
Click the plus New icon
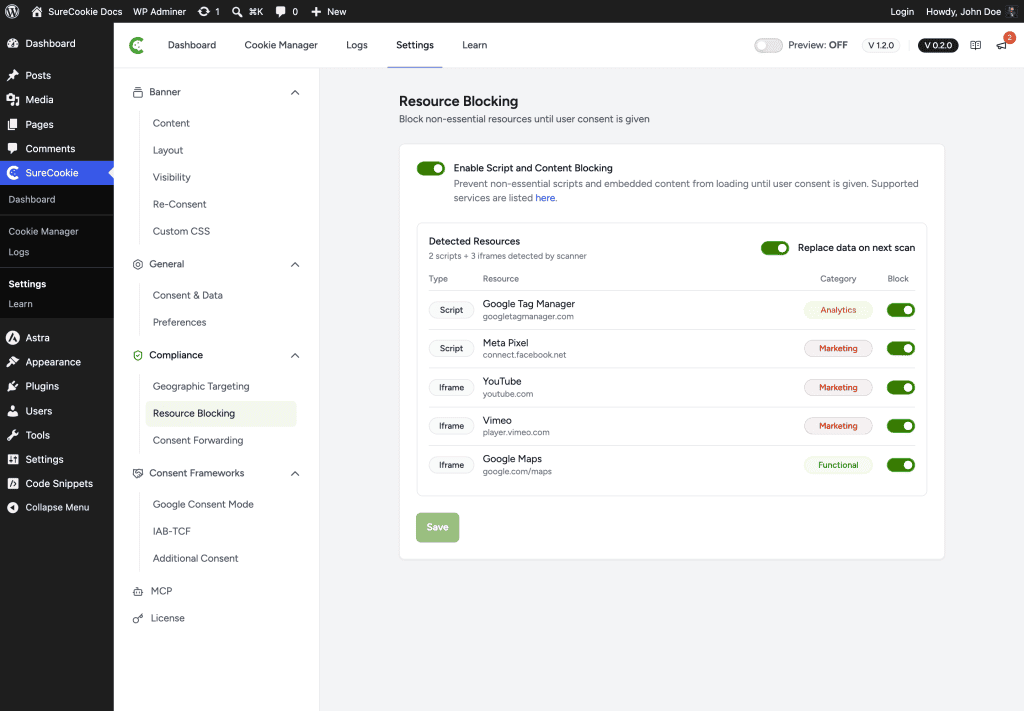point(316,12)
